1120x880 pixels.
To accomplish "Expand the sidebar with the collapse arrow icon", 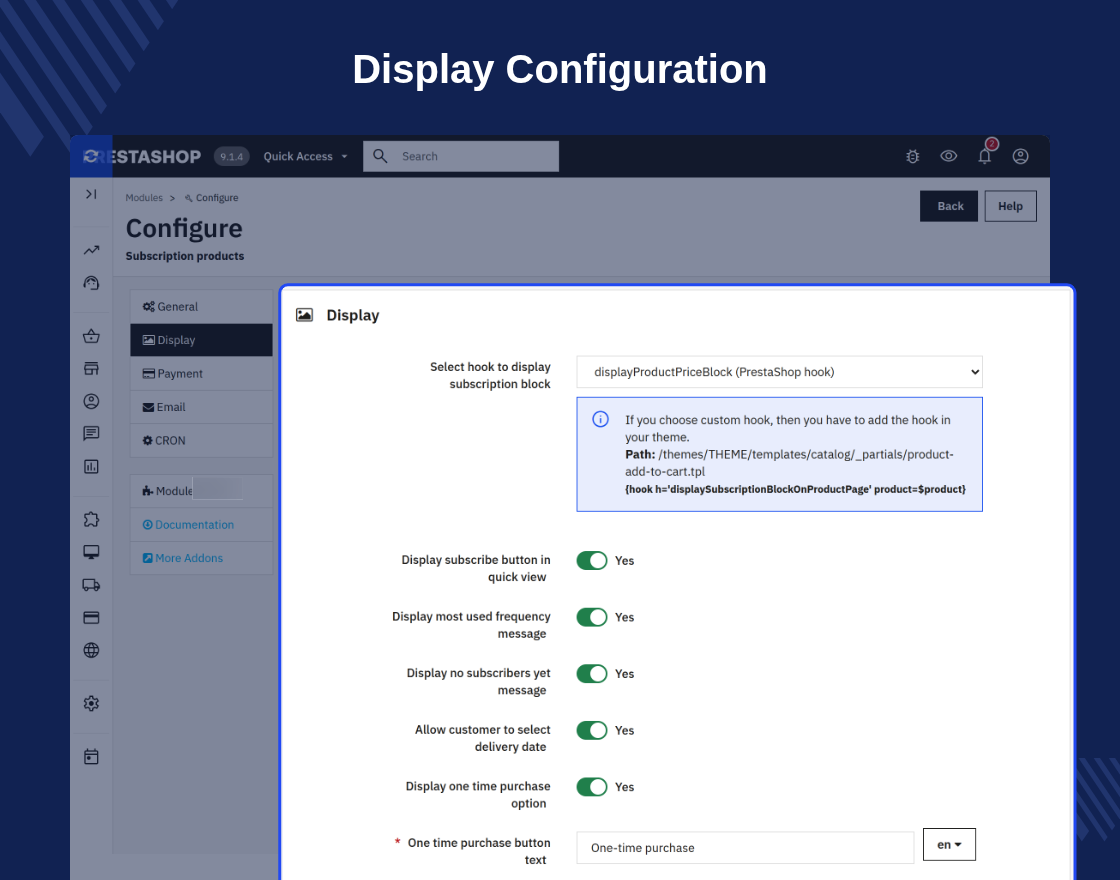I will (x=91, y=194).
